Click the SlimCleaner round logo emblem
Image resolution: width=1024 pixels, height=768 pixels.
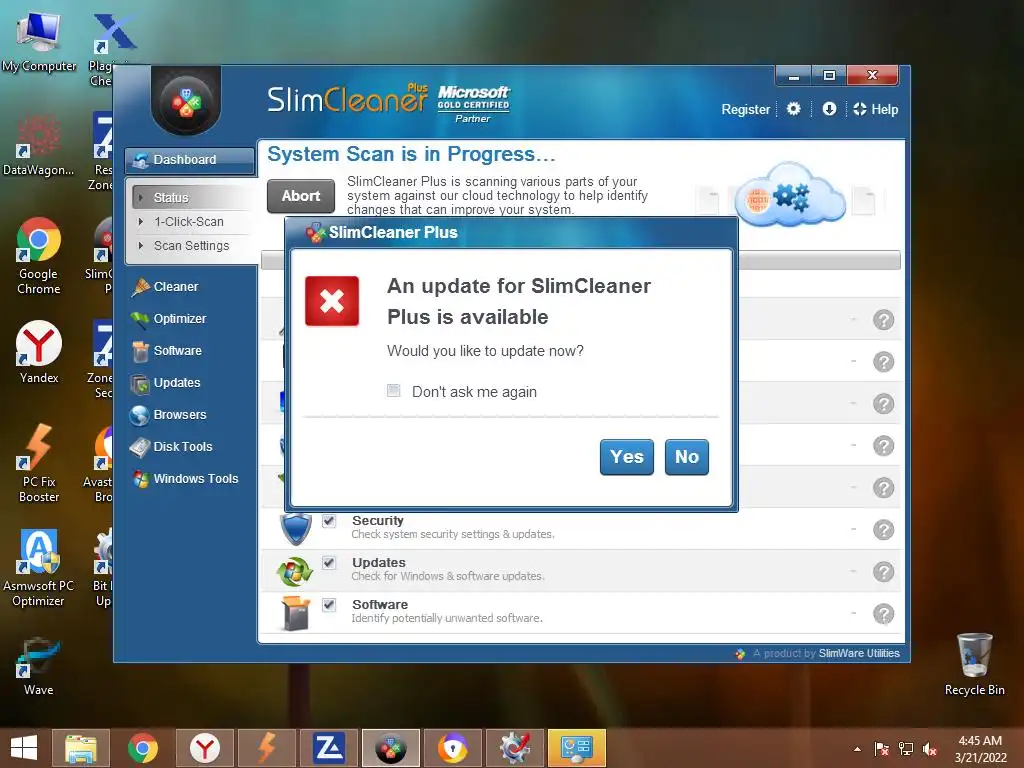pos(187,103)
